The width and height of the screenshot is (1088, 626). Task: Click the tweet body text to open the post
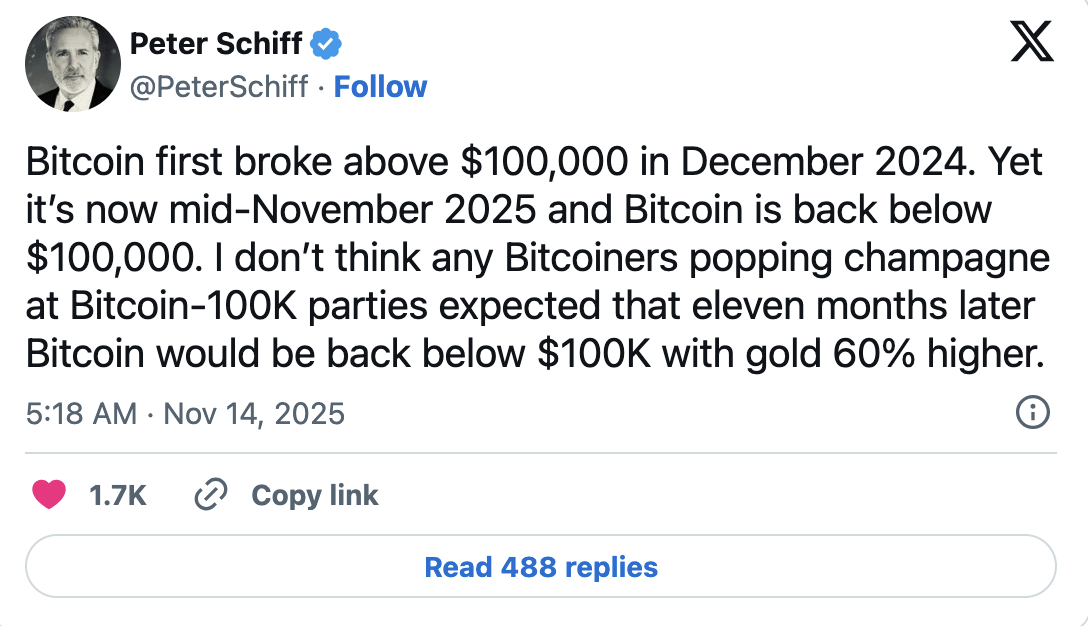click(x=540, y=257)
